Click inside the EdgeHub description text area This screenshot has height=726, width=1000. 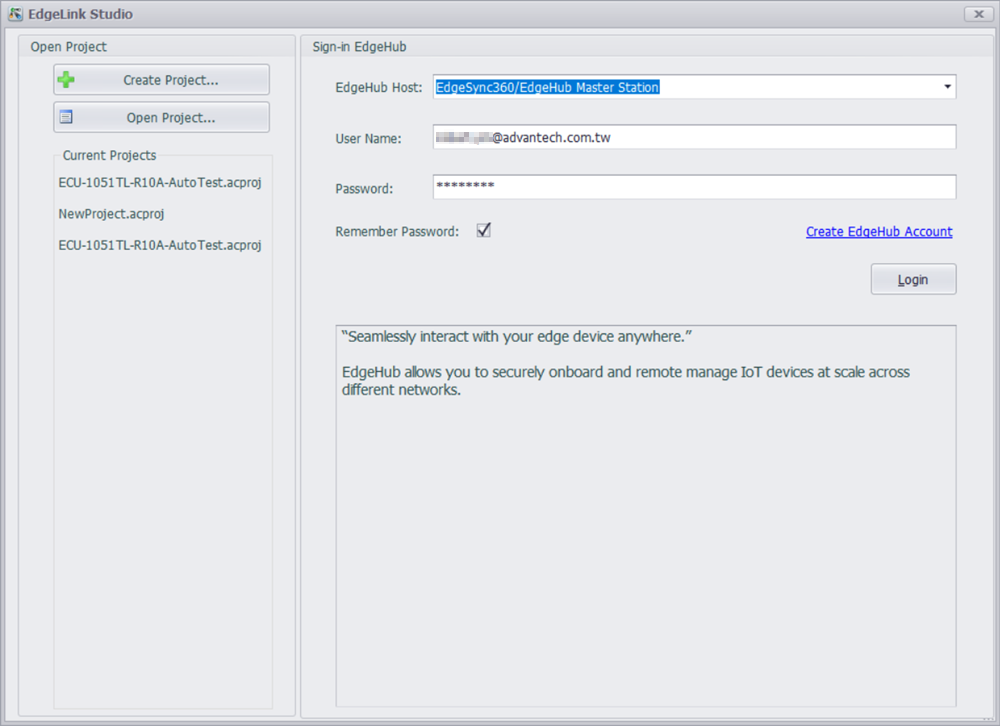pyautogui.click(x=645, y=550)
